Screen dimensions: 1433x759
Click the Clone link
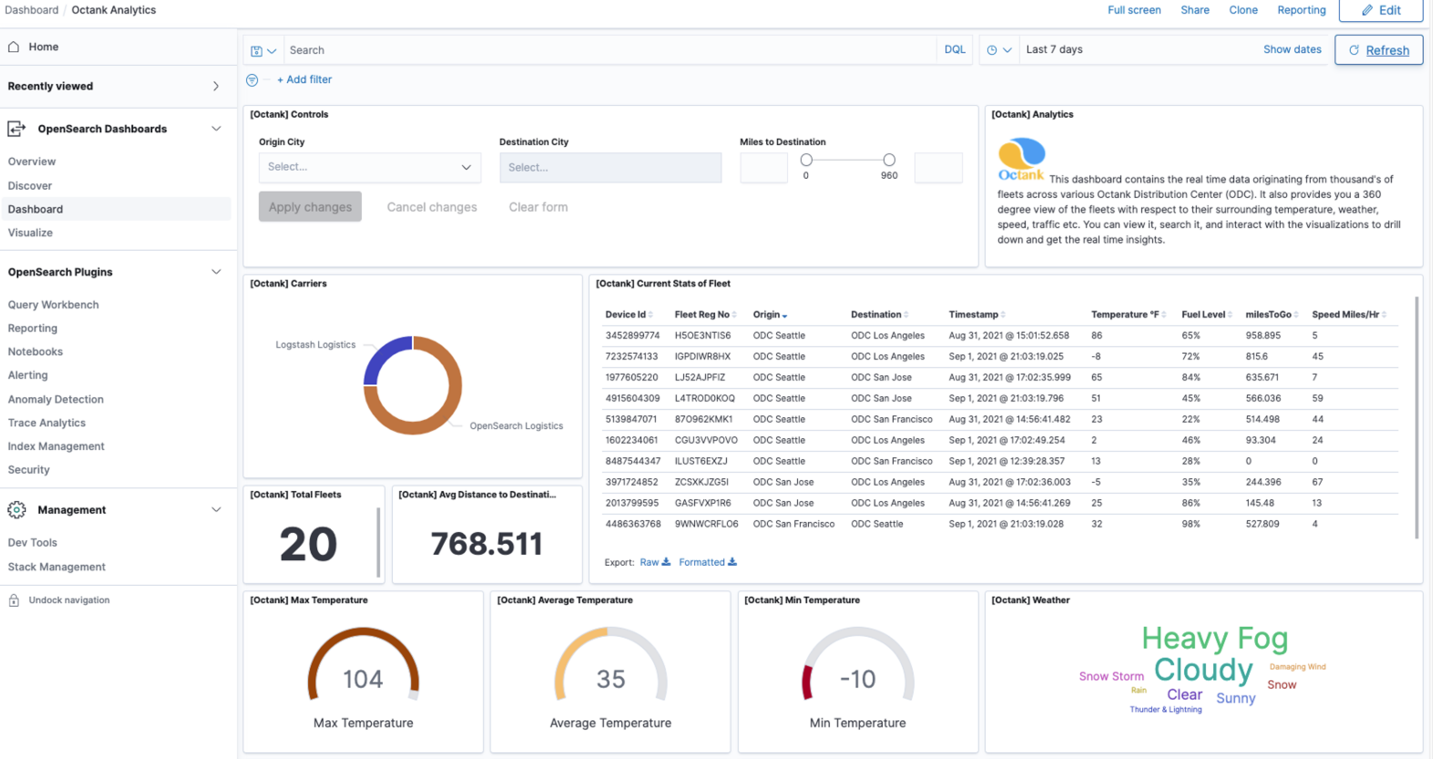tap(1243, 10)
